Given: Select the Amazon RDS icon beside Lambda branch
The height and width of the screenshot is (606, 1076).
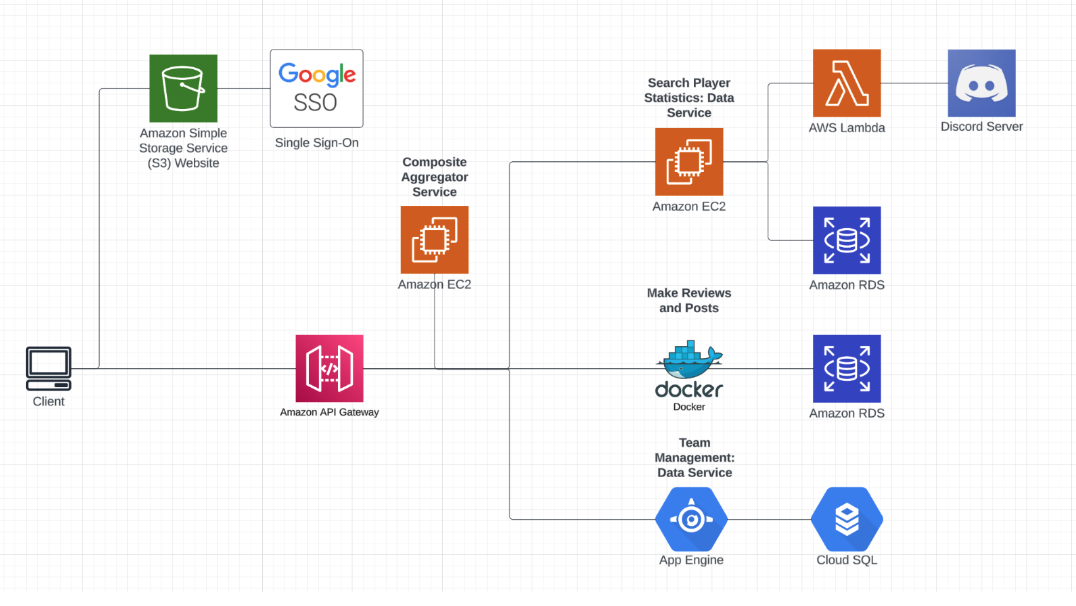Looking at the screenshot, I should click(847, 240).
